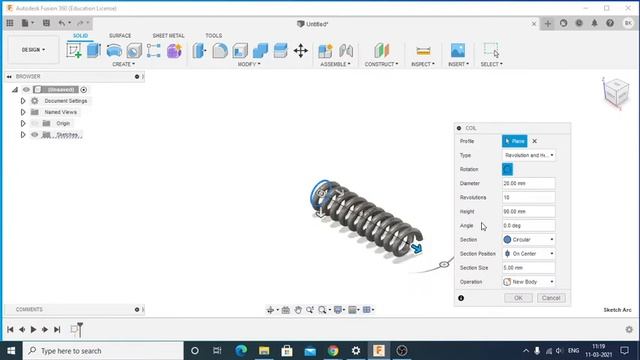Open the Type dropdown in Coil dialog
The width and height of the screenshot is (640, 360).
pyautogui.click(x=529, y=155)
